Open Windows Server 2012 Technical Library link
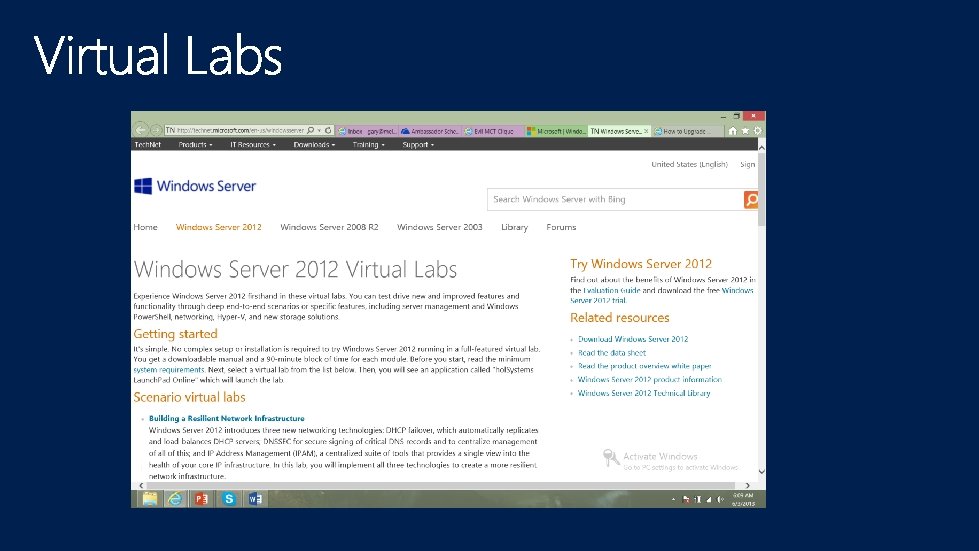The height and width of the screenshot is (551, 979). (644, 394)
